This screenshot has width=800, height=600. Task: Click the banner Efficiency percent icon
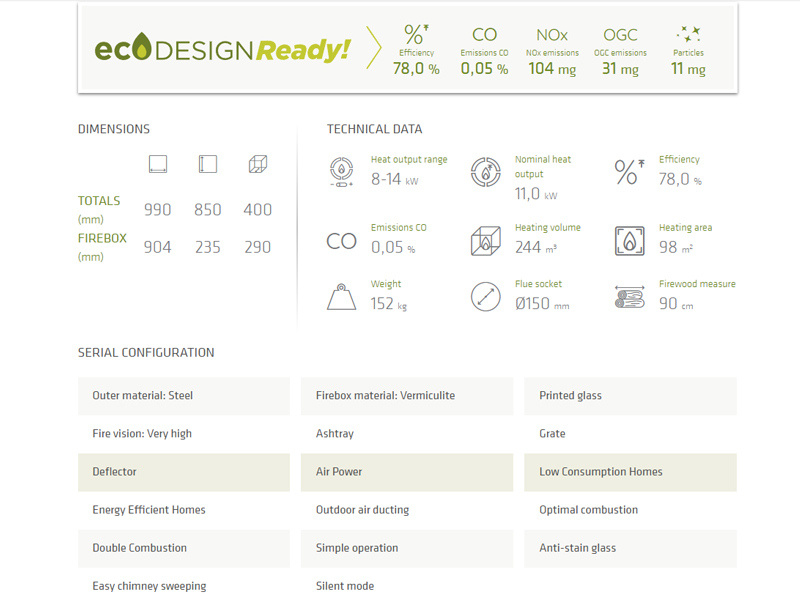(x=416, y=34)
